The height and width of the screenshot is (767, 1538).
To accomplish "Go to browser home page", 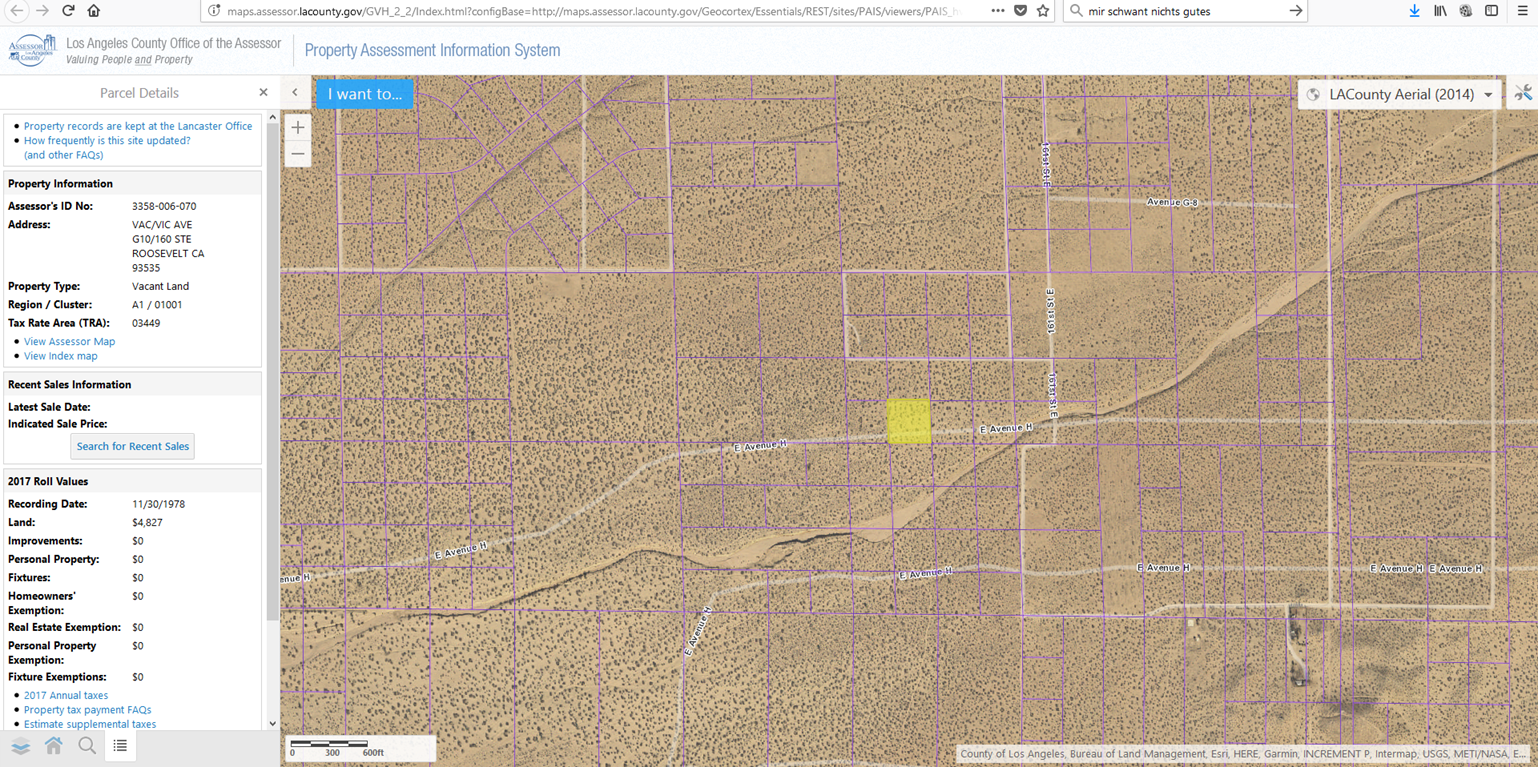I will coord(94,11).
